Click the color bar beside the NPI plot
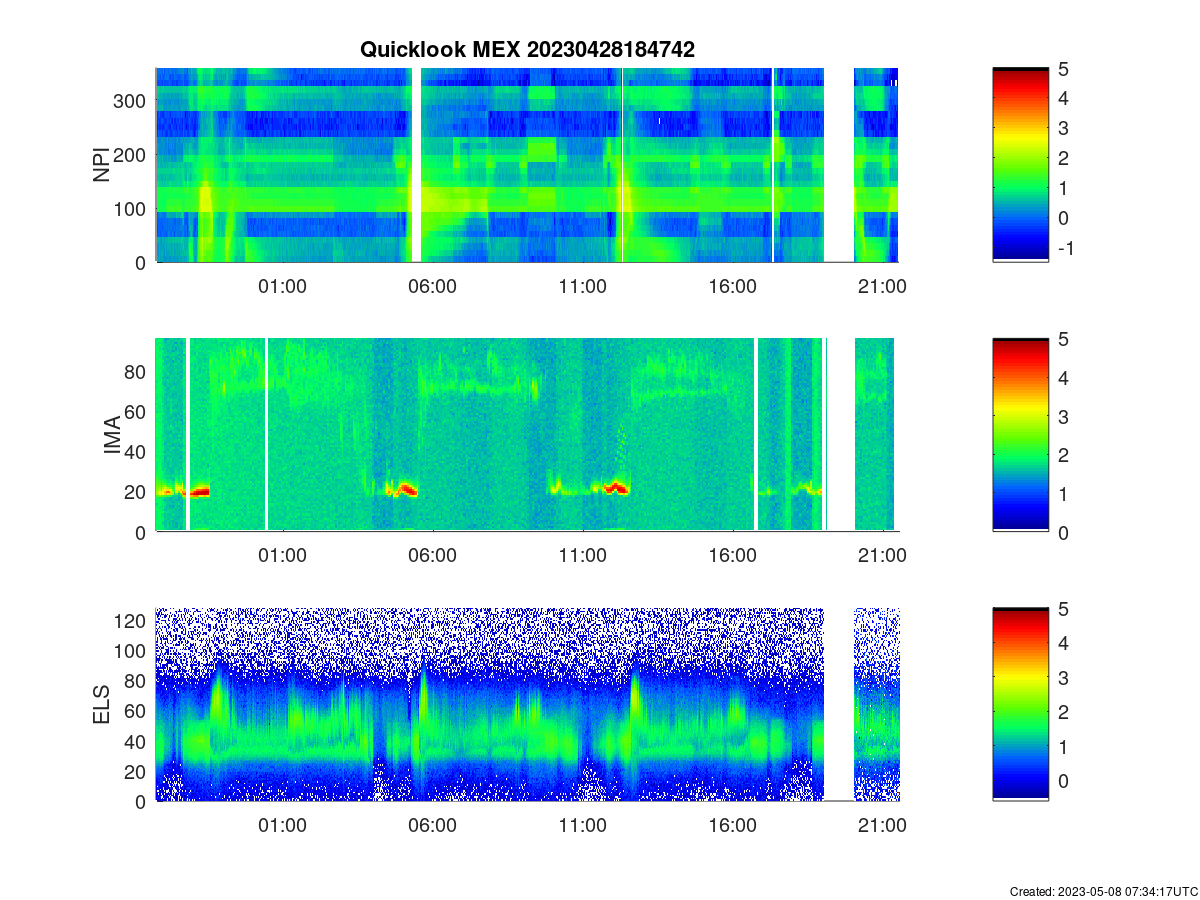 tap(1020, 165)
